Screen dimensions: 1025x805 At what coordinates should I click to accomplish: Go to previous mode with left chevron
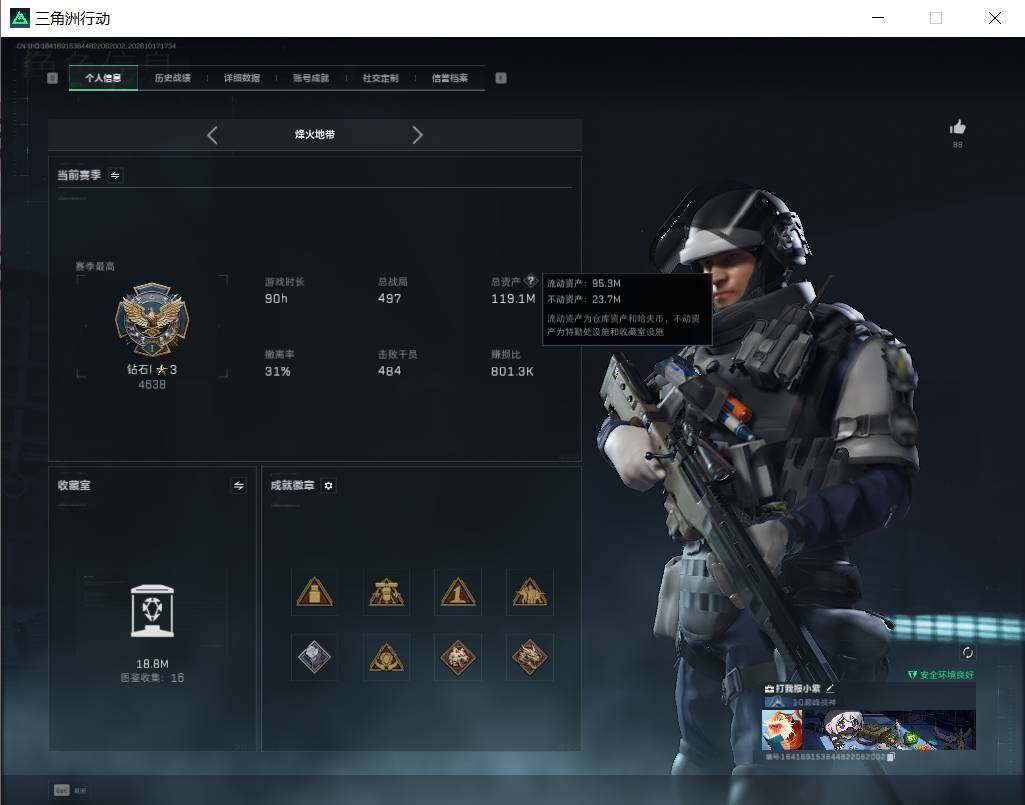(212, 135)
